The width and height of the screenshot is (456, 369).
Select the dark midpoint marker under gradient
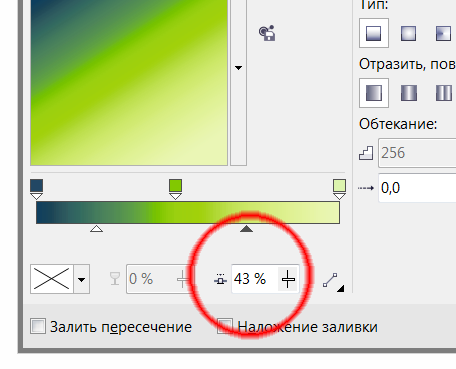click(x=246, y=229)
